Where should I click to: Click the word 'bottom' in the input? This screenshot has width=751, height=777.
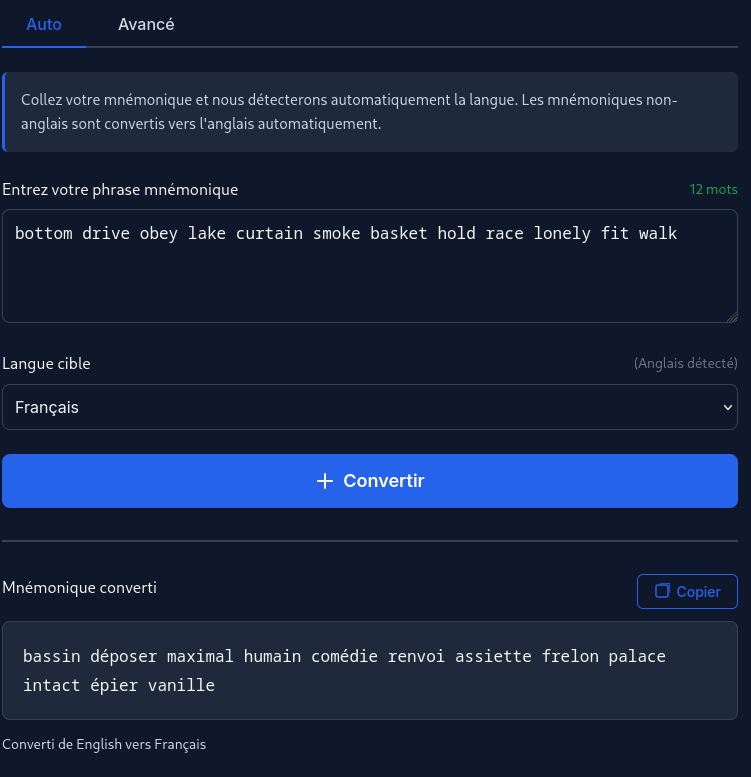(x=44, y=233)
